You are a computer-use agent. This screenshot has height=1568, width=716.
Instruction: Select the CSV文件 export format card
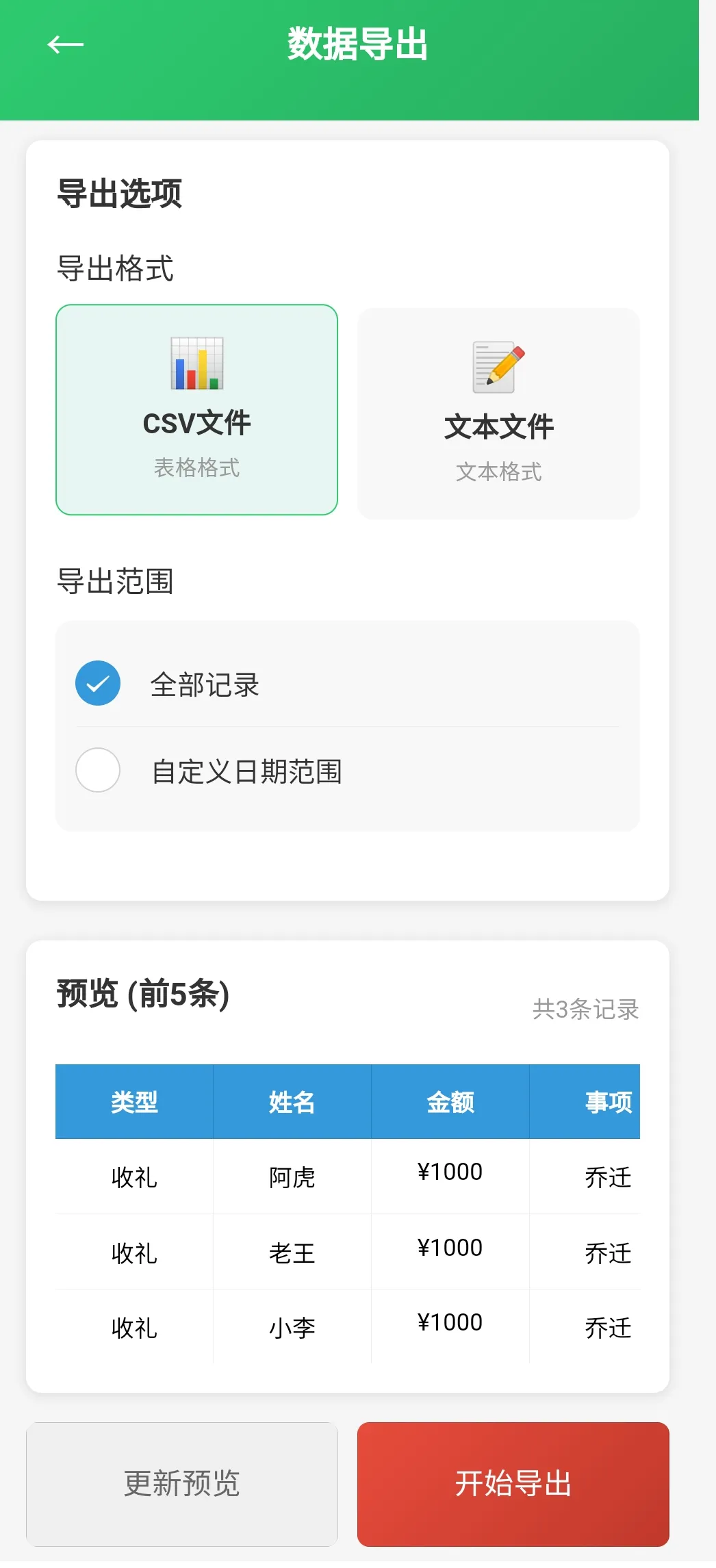196,410
